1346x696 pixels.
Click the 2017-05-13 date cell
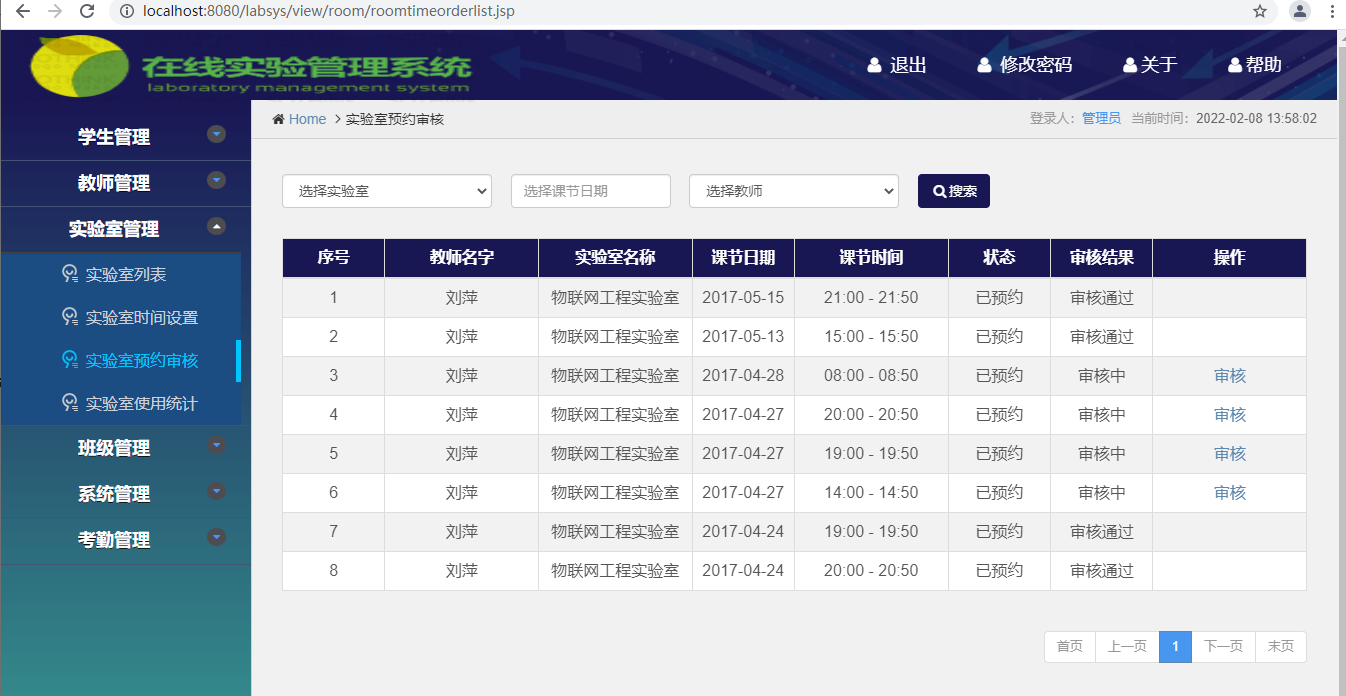[x=743, y=337]
